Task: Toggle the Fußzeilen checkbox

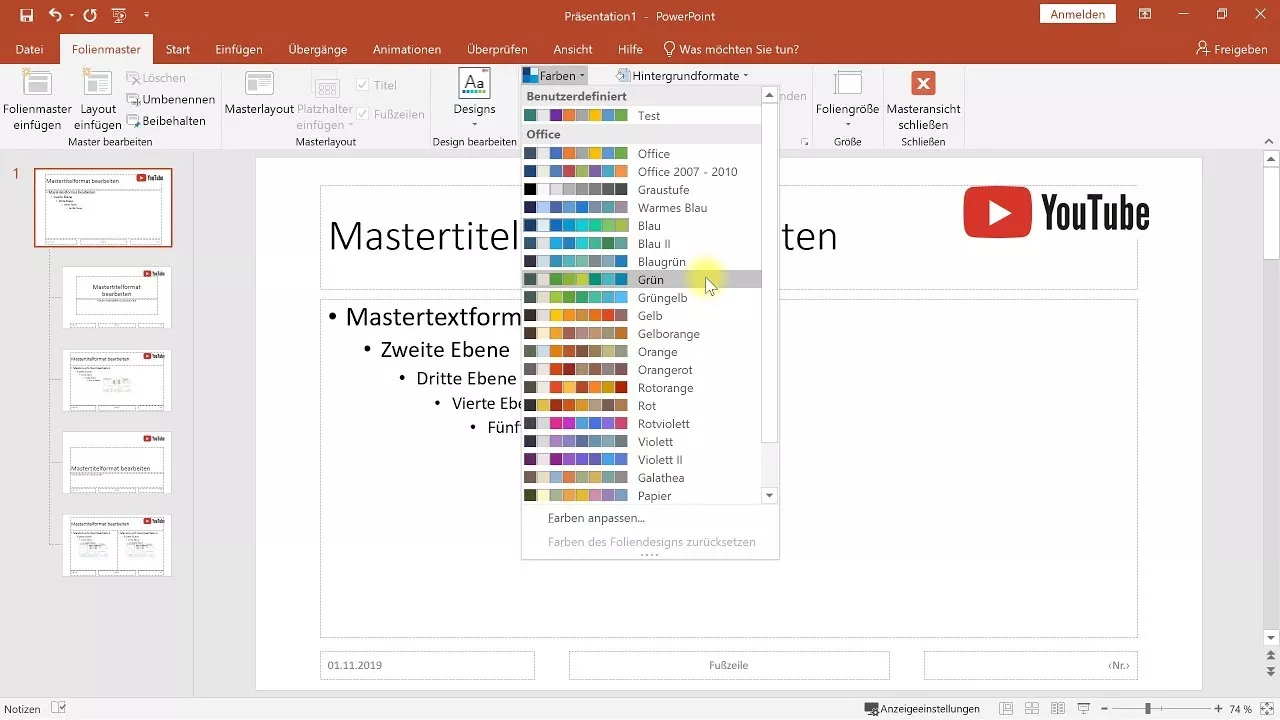Action: pyautogui.click(x=363, y=114)
